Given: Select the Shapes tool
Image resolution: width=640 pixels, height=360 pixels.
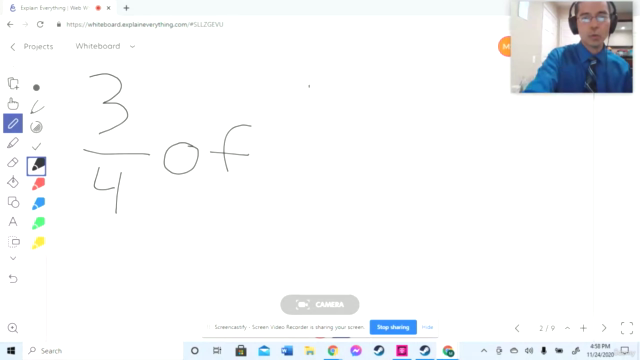Looking at the screenshot, I should 13,202.
